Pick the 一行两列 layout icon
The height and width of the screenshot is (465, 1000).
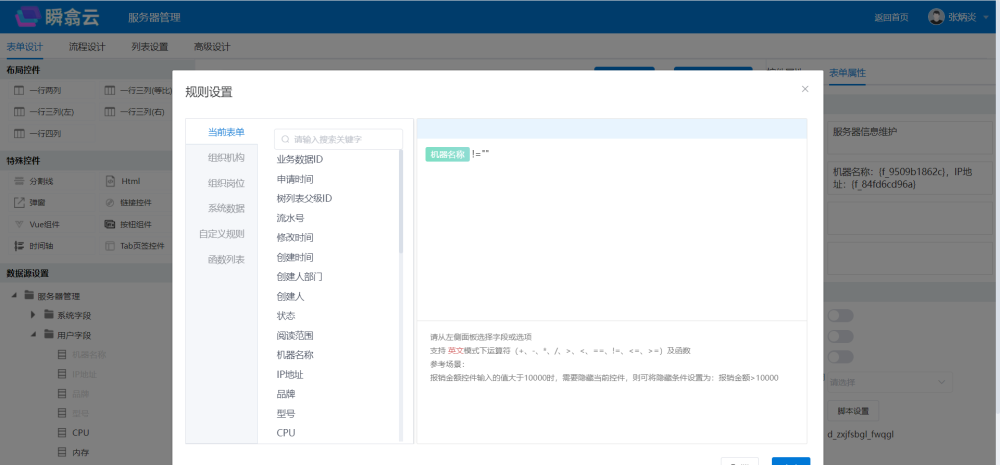19,90
